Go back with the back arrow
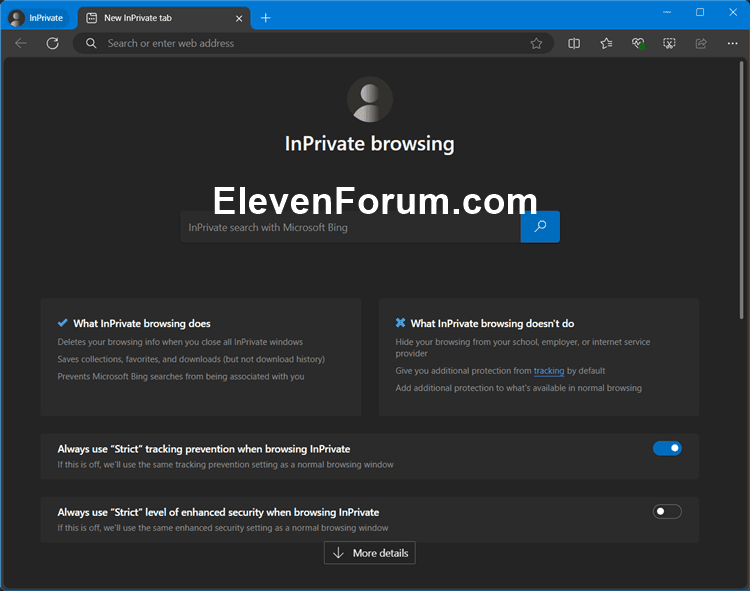Screen dimensions: 750x591 click(x=21, y=44)
